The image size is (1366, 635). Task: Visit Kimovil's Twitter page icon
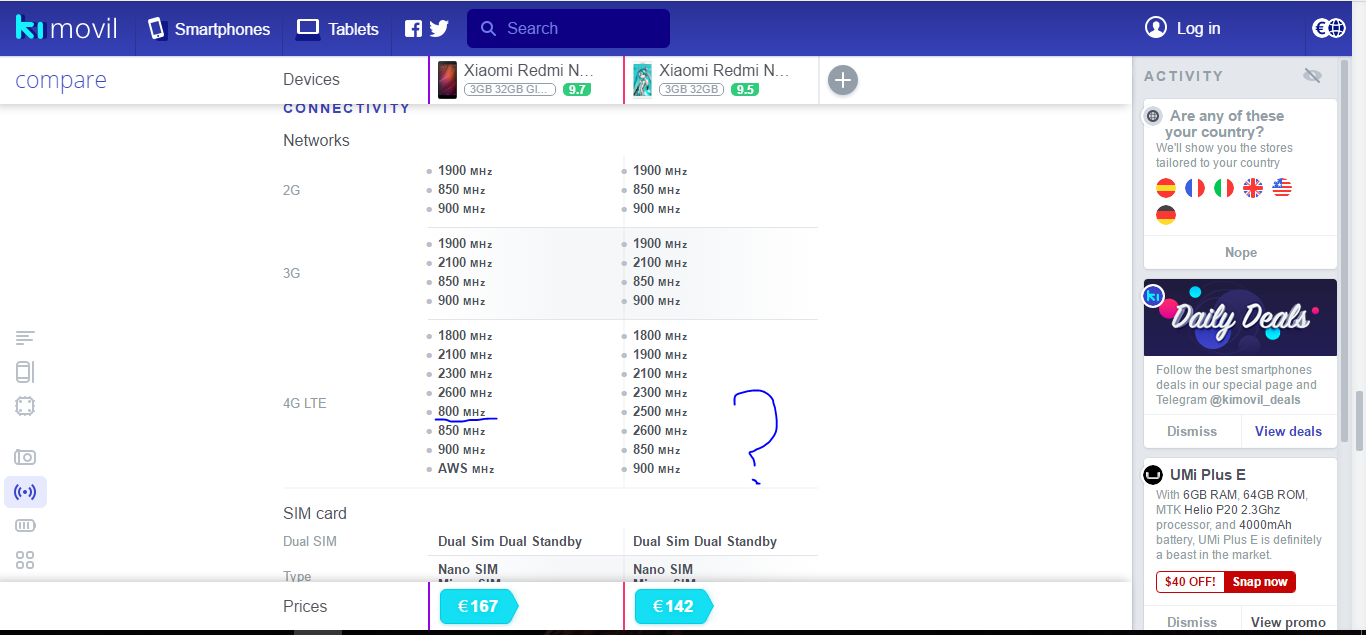pos(438,29)
